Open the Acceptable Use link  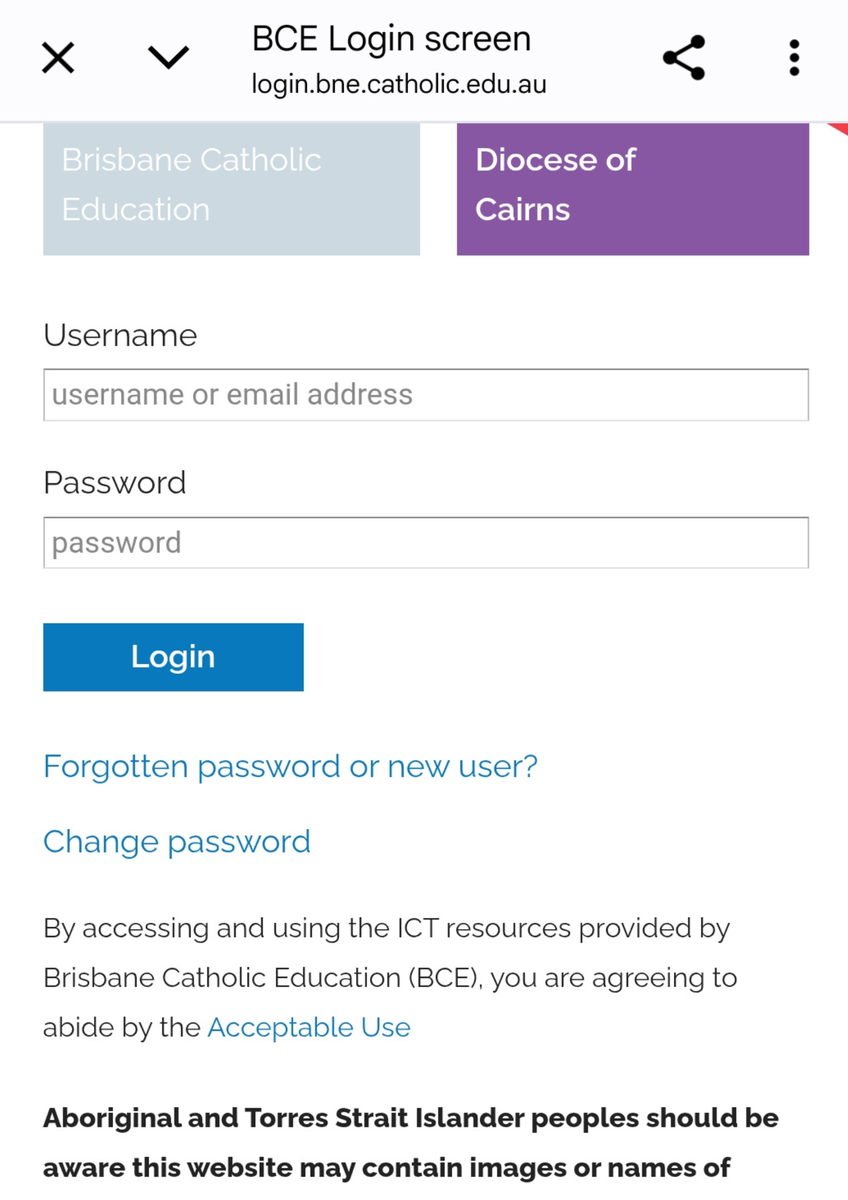[309, 1027]
